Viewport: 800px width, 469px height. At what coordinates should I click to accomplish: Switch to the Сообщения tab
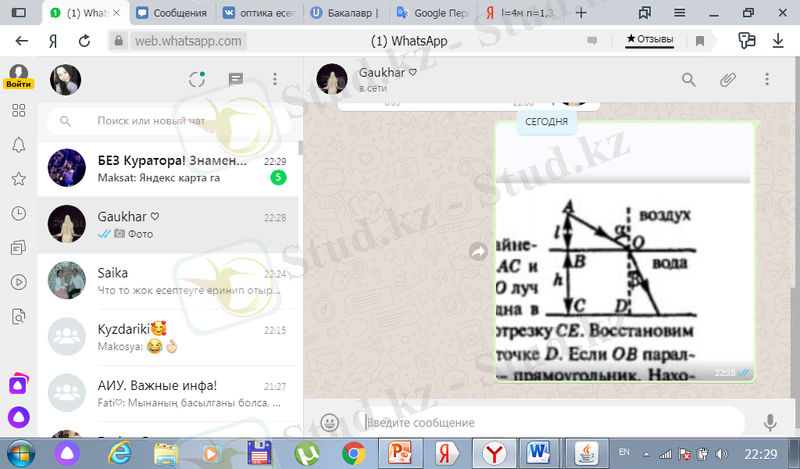click(172, 13)
